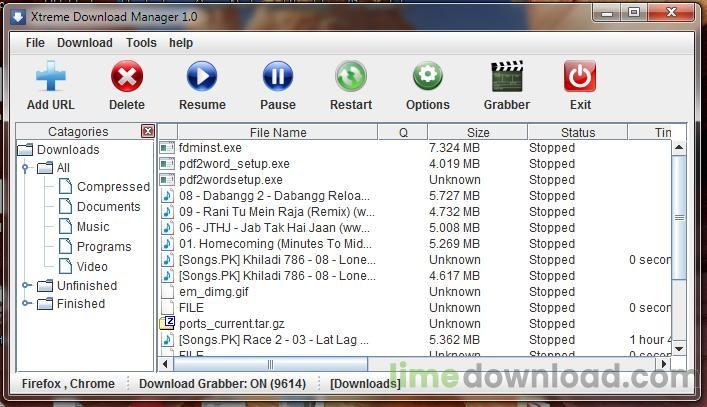Image resolution: width=707 pixels, height=407 pixels.
Task: Click Download Grabber: ON (9614) status
Action: point(222,384)
